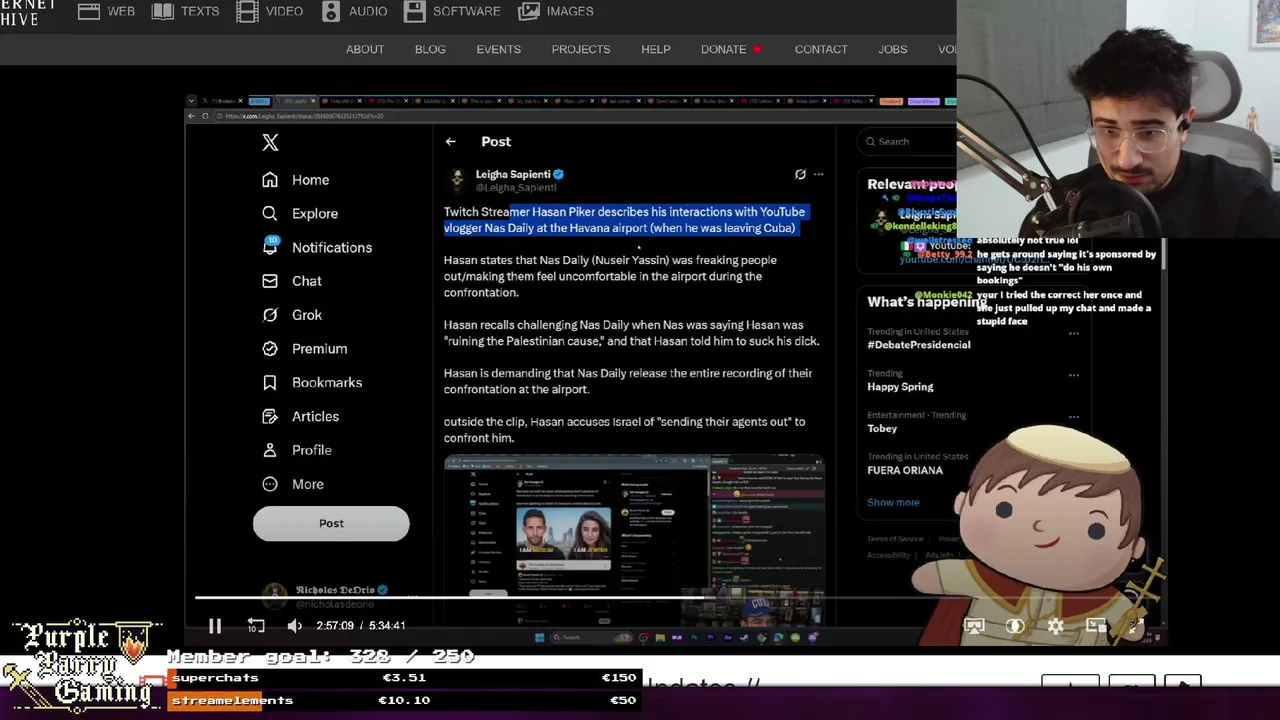1280x720 pixels.
Task: Click Leigha Sapienti's display name
Action: click(513, 174)
